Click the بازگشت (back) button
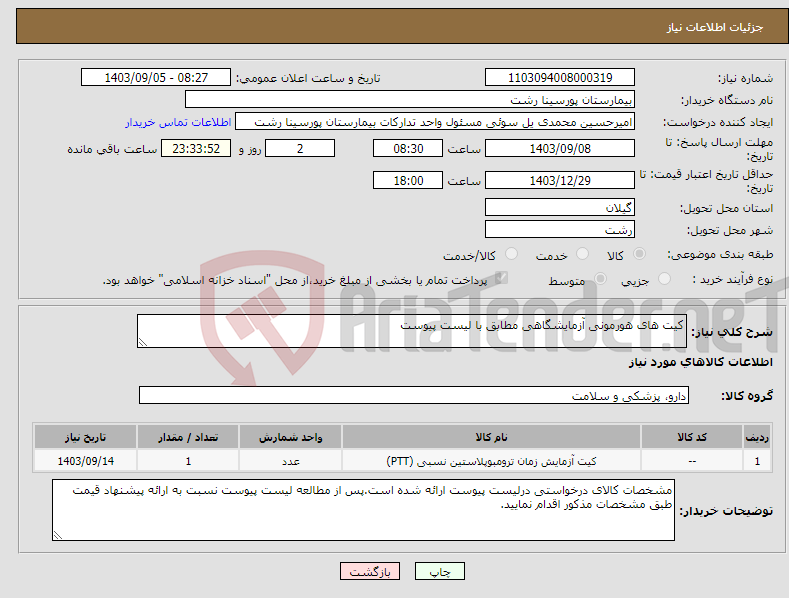The height and width of the screenshot is (598, 789). (370, 571)
